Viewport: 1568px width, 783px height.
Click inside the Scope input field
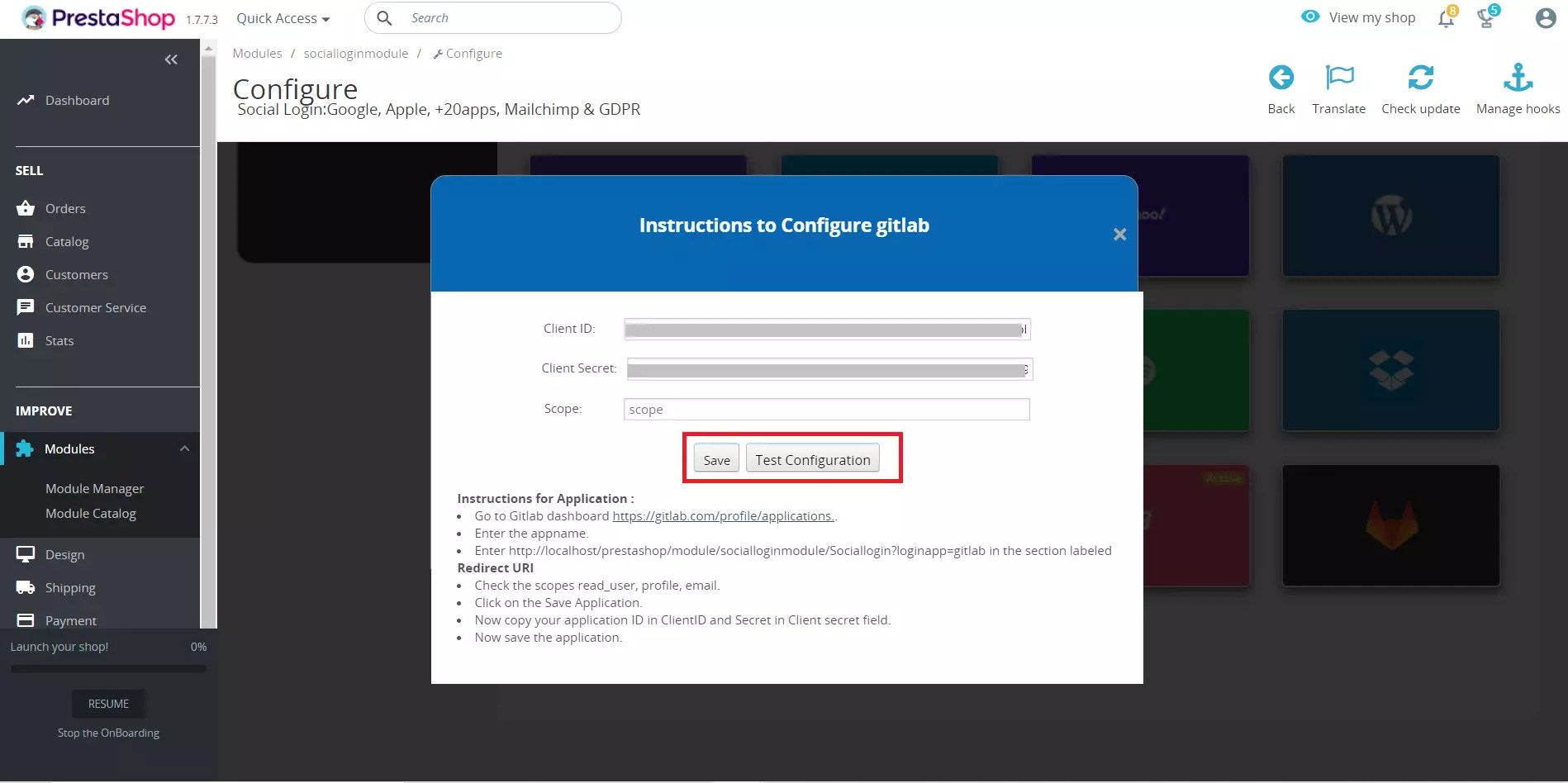coord(826,409)
